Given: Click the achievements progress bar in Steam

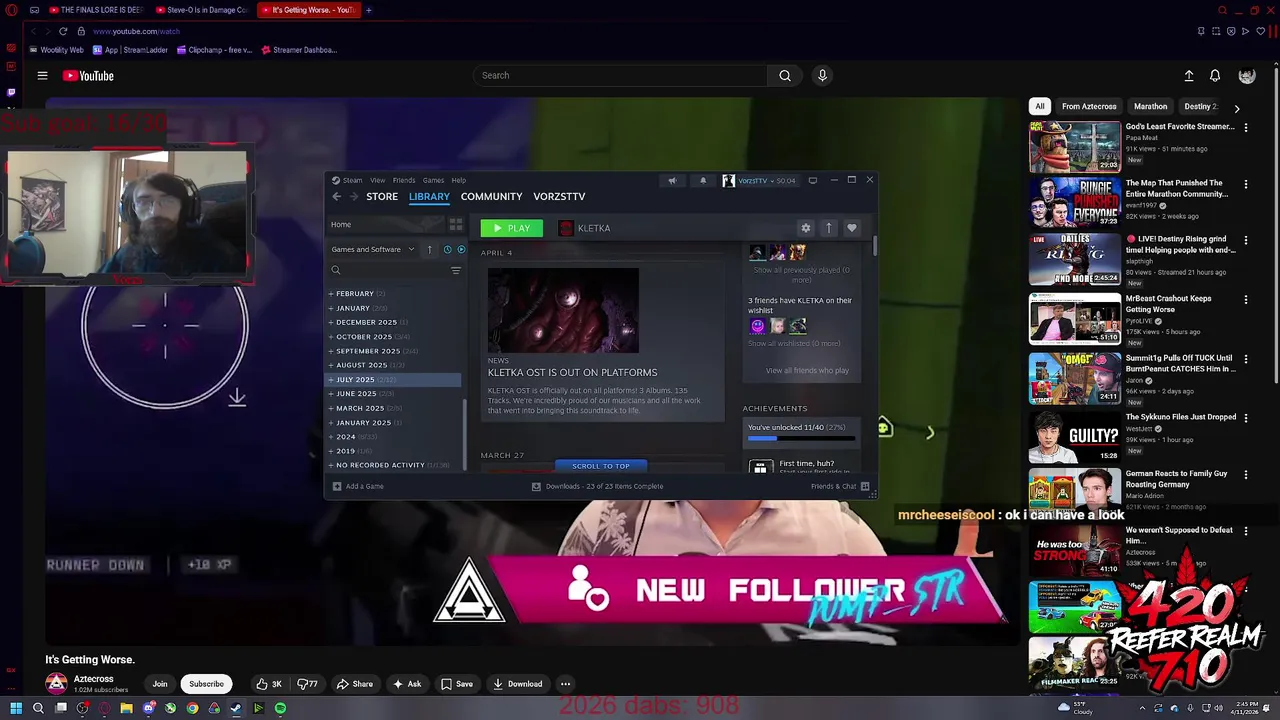Looking at the screenshot, I should [x=801, y=438].
